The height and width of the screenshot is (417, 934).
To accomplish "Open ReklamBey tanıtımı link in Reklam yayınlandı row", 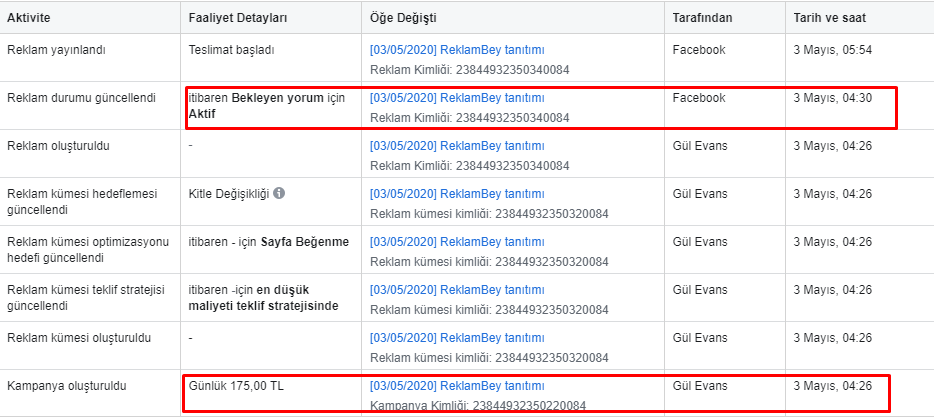I will pos(457,50).
